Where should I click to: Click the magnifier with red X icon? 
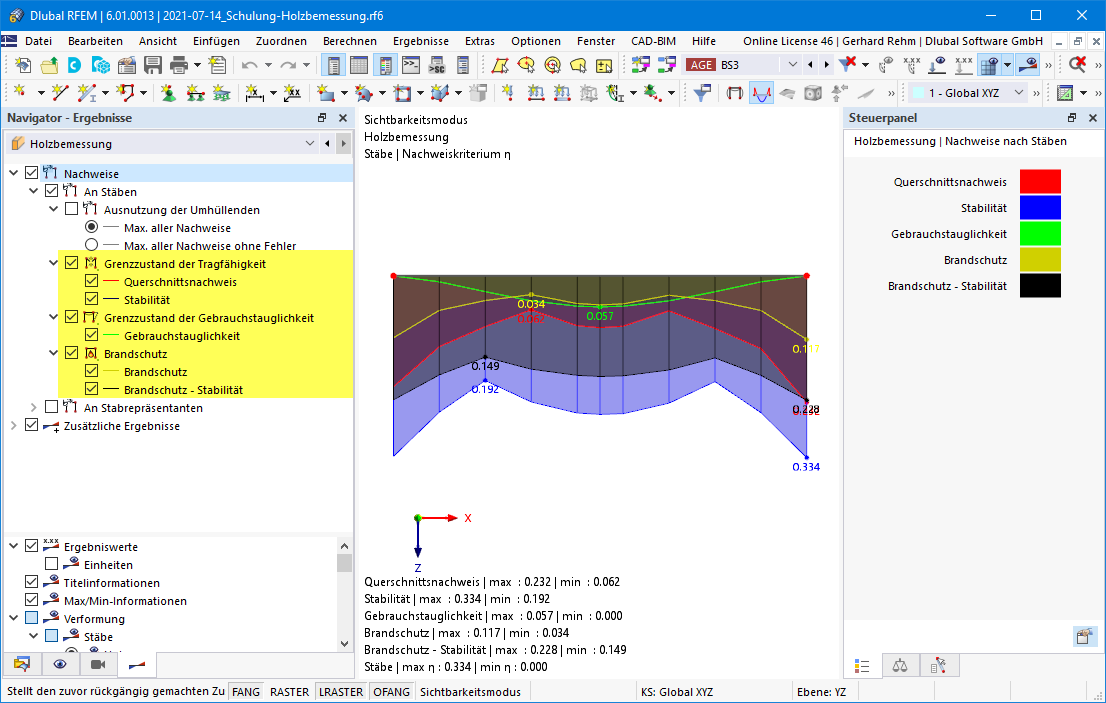click(x=1077, y=66)
